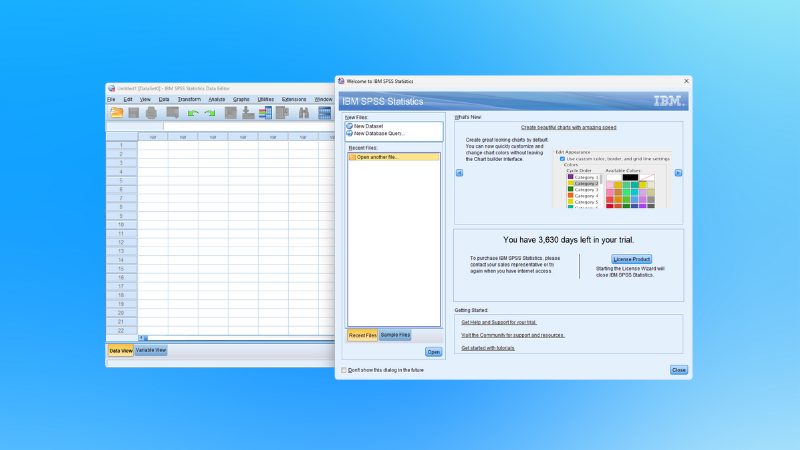Select row header 1 in data grid
Screen dimensions: 800x450
pyautogui.click(x=121, y=145)
